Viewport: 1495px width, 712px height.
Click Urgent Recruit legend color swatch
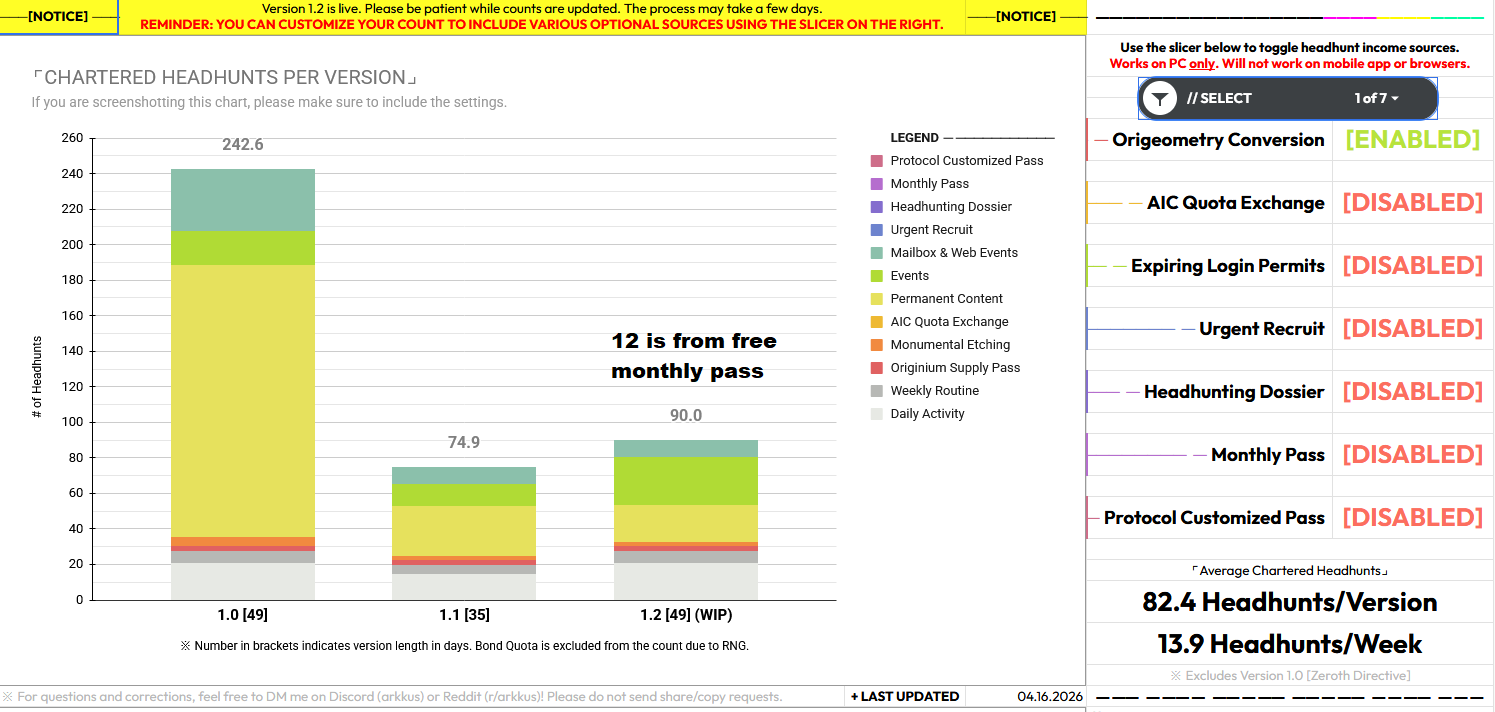[x=877, y=230]
